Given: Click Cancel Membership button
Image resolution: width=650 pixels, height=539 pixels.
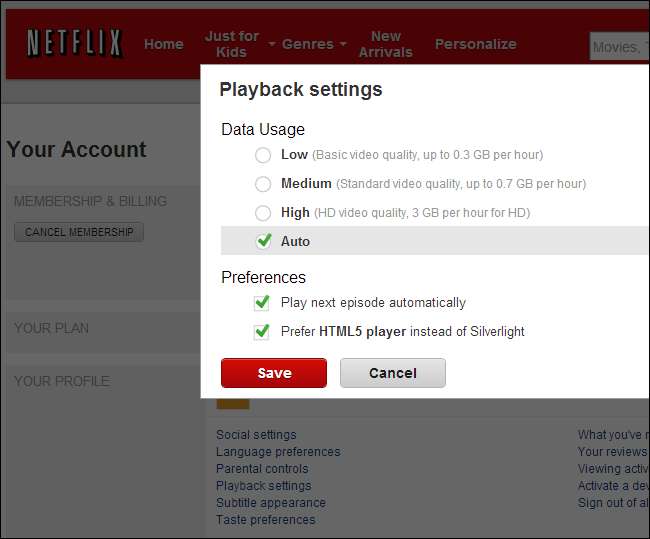Looking at the screenshot, I should (79, 232).
